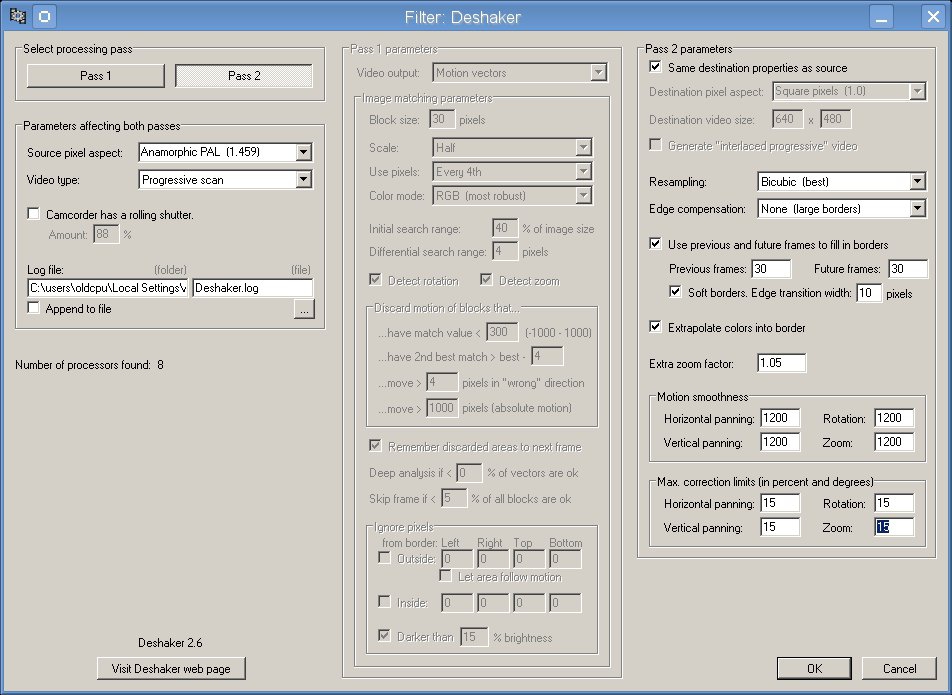The height and width of the screenshot is (695, 952).
Task: Click Max correction Vertical panning field
Action: pyautogui.click(x=780, y=527)
